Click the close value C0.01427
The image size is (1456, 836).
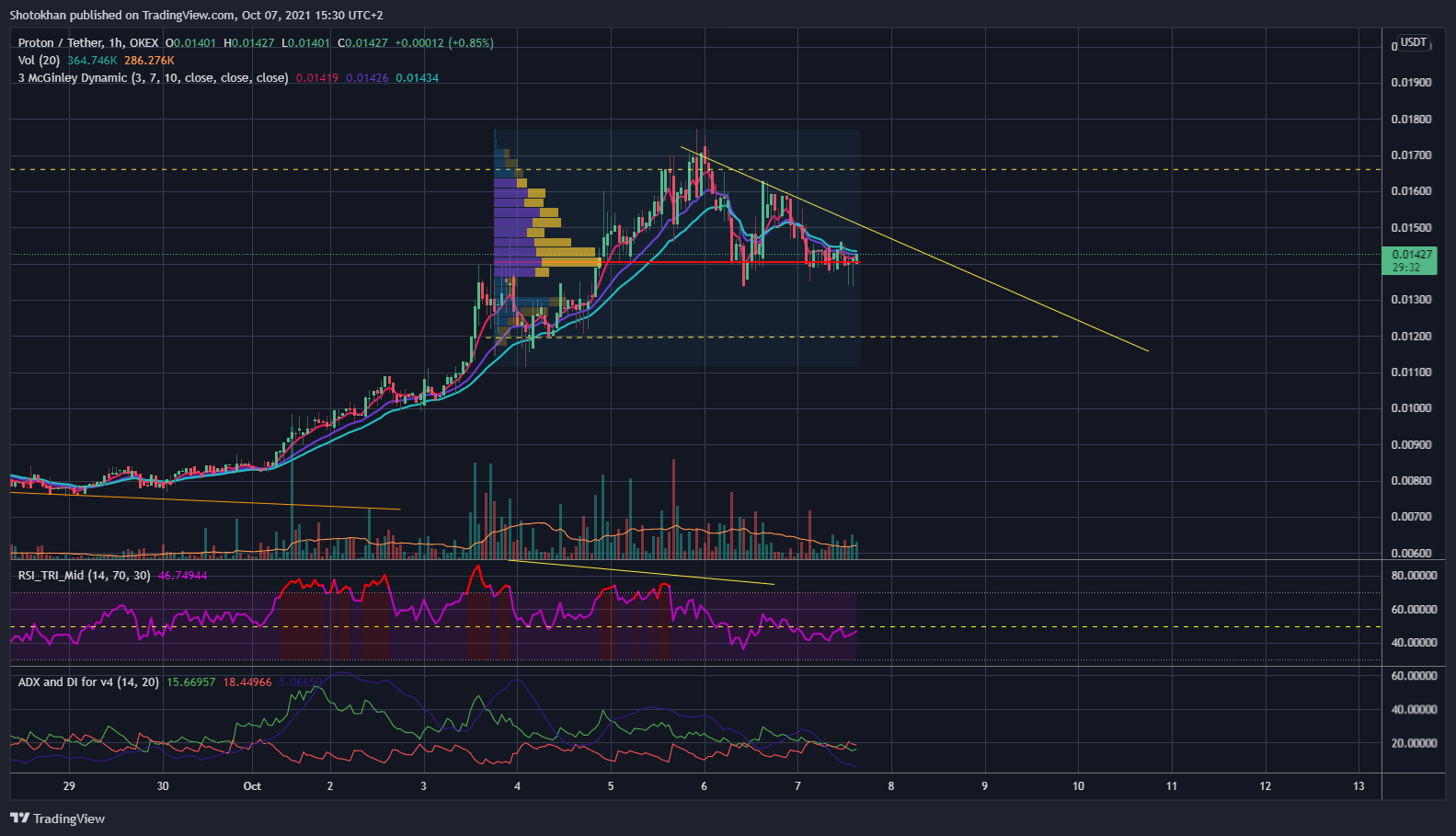tap(362, 42)
